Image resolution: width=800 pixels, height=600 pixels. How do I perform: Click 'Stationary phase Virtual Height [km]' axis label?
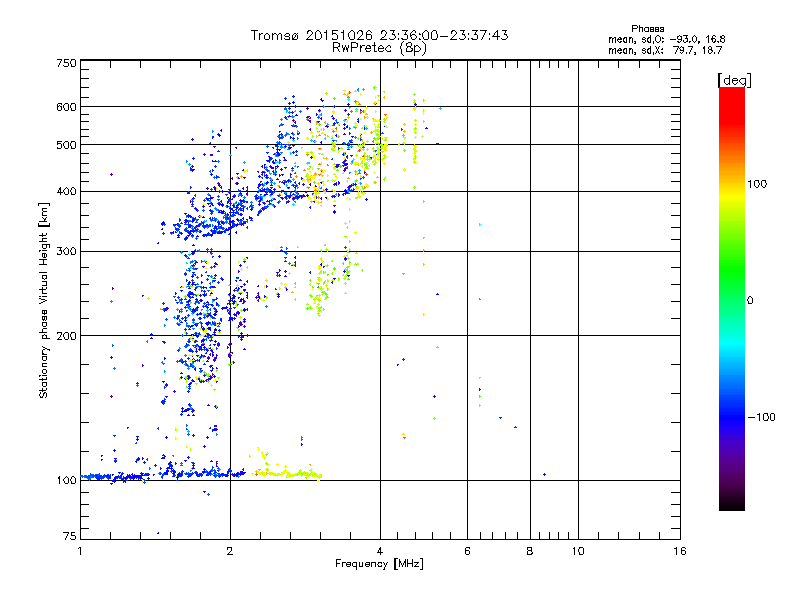[x=43, y=300]
